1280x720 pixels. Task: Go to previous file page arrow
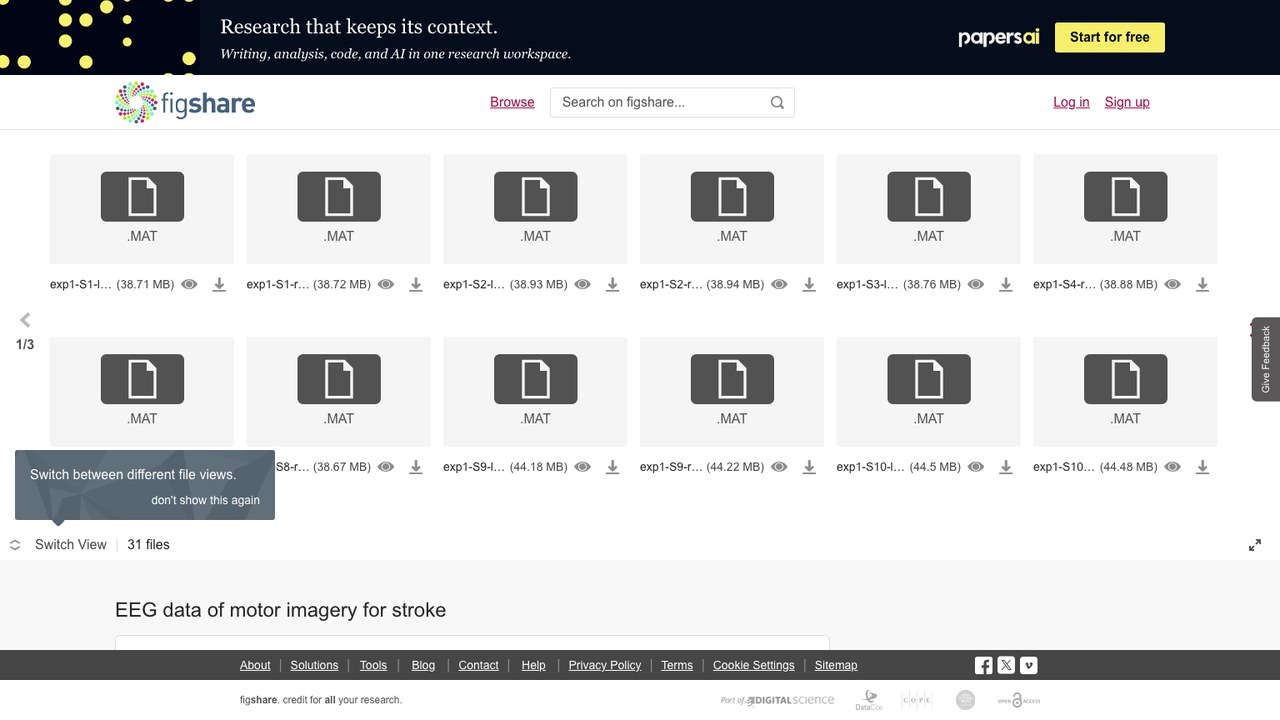pyautogui.click(x=25, y=320)
